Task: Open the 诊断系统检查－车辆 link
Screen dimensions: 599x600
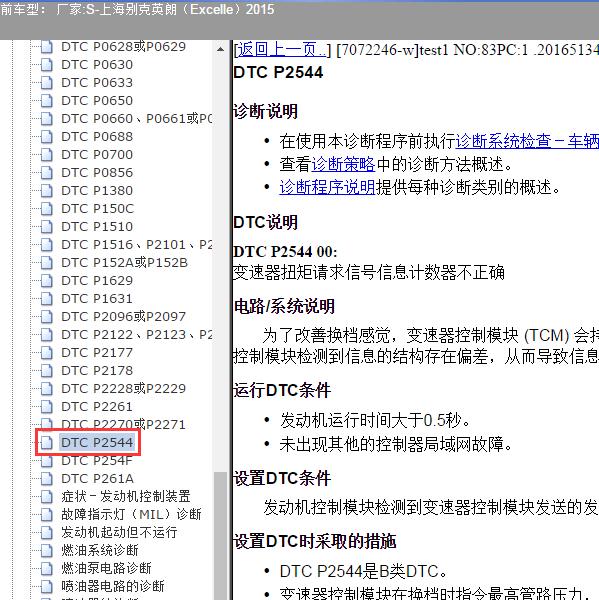Action: coord(527,141)
